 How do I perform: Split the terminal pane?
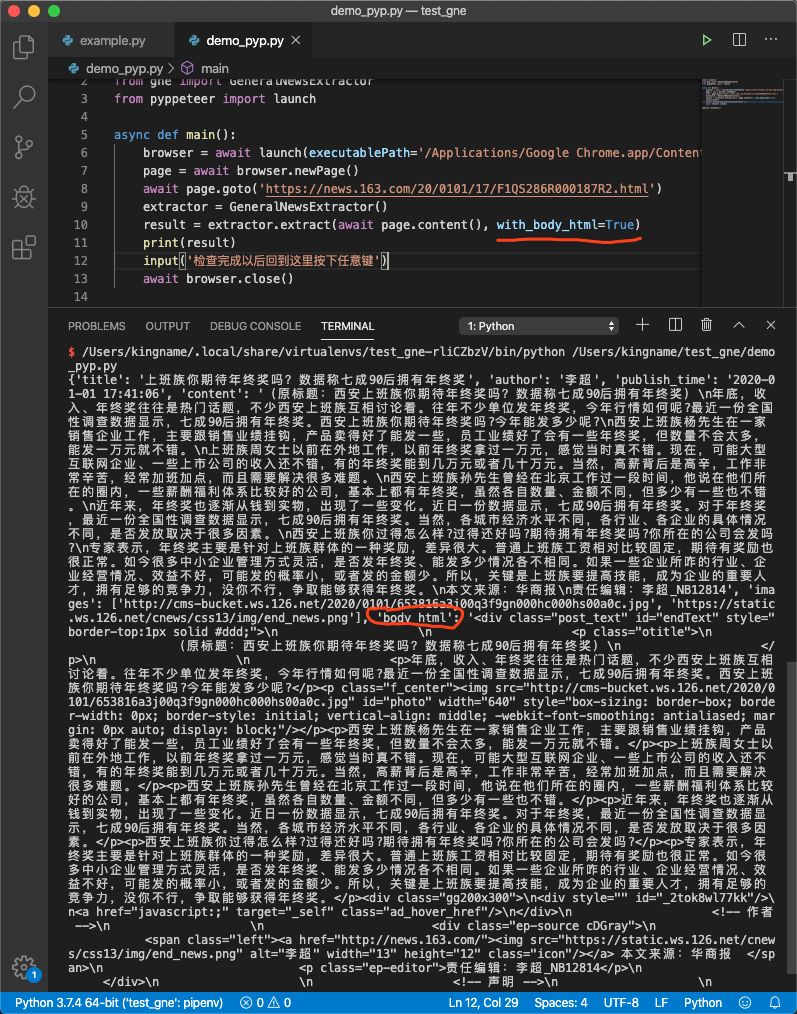pyautogui.click(x=675, y=325)
